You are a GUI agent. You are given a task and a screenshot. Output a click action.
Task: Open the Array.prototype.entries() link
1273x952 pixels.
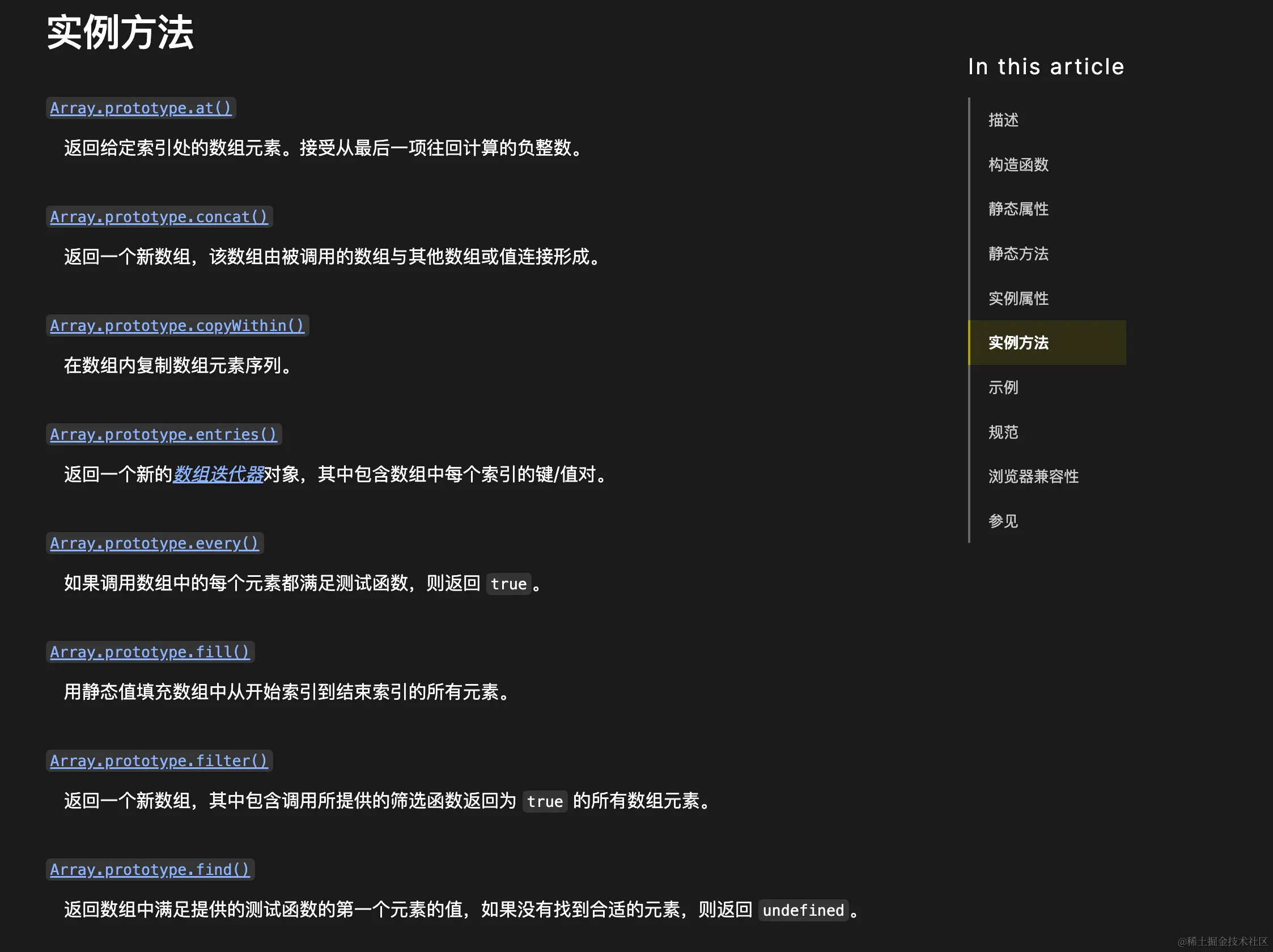(x=163, y=434)
